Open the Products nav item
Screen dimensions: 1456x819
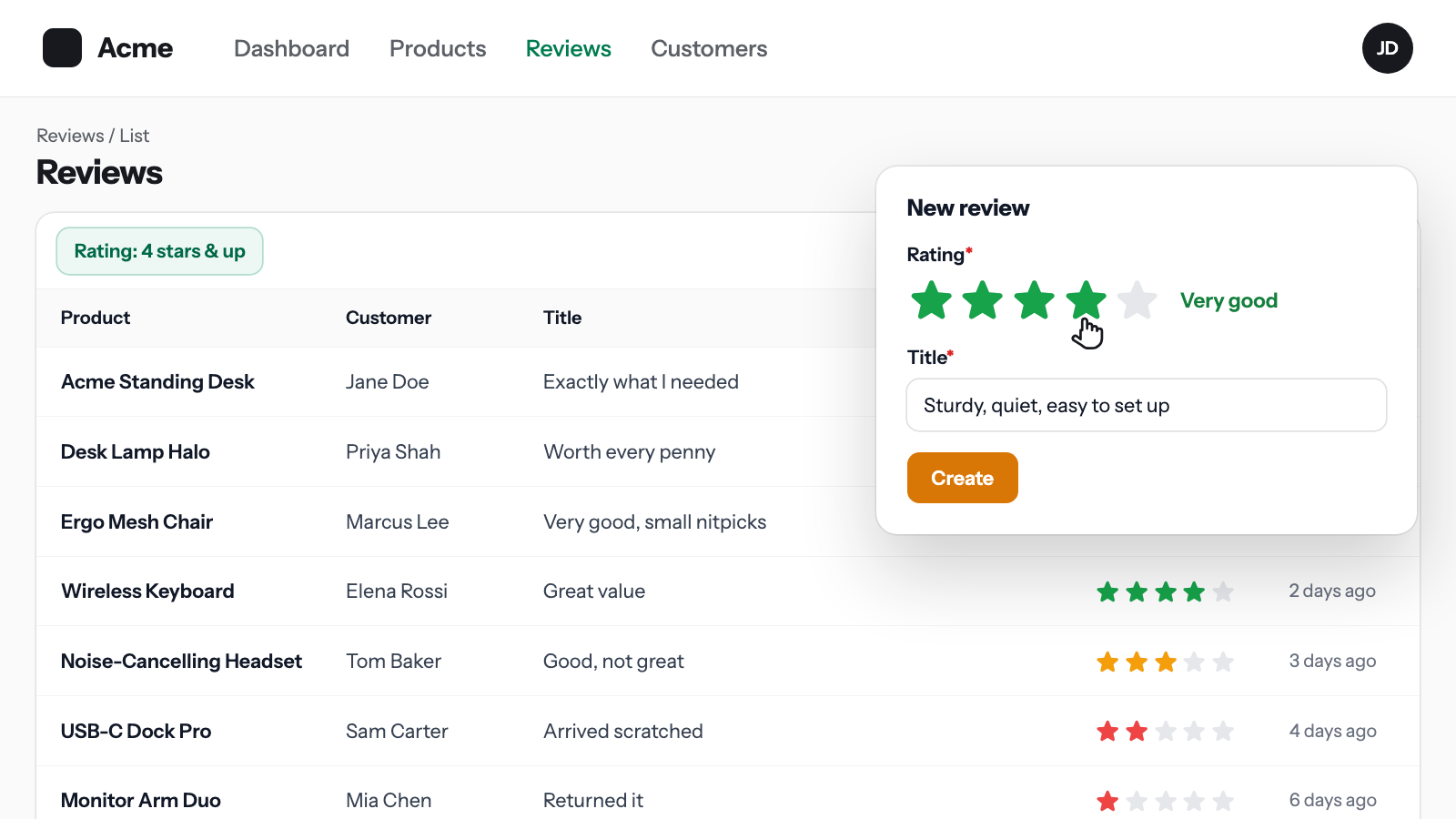[438, 48]
